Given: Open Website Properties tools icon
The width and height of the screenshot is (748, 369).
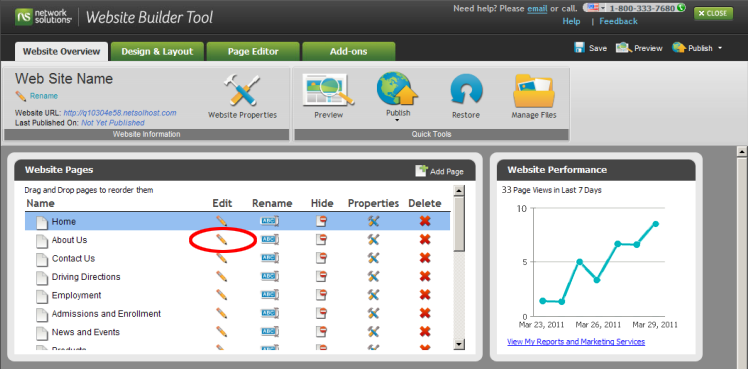Looking at the screenshot, I should tap(242, 90).
